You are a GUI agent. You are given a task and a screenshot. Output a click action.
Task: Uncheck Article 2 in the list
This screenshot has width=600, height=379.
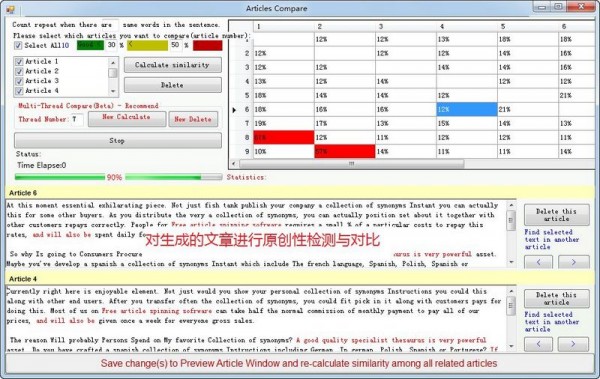19,72
